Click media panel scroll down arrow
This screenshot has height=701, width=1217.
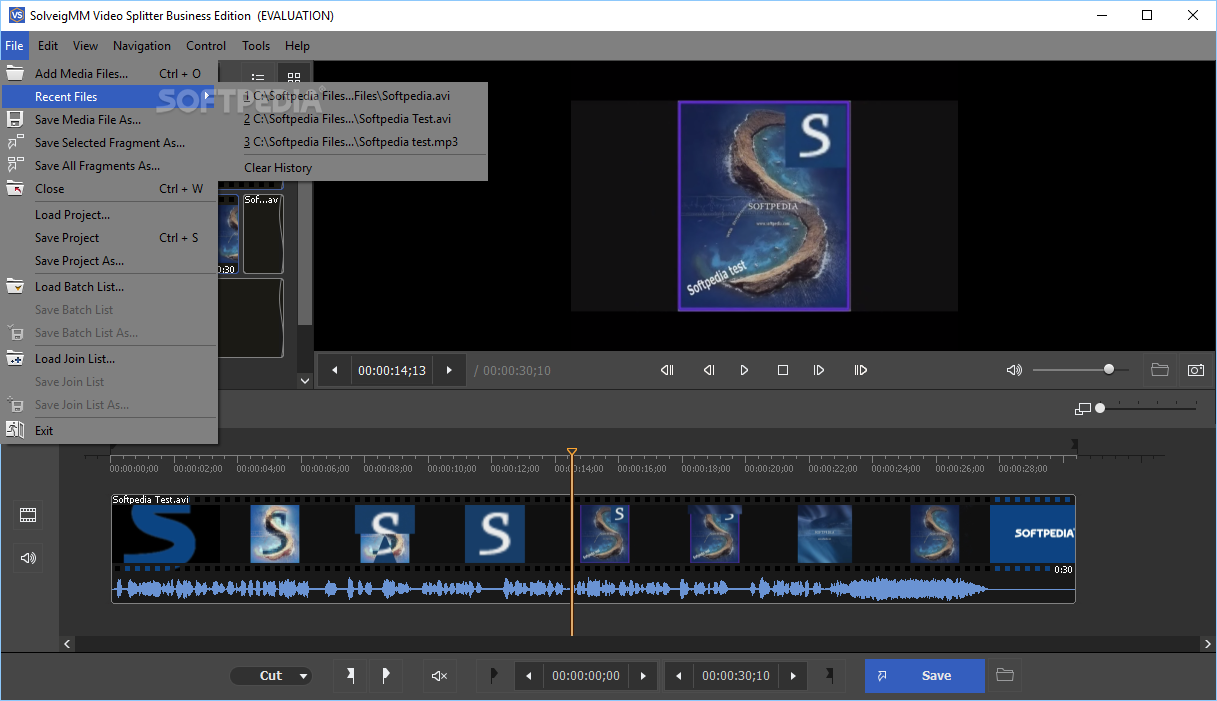[305, 380]
